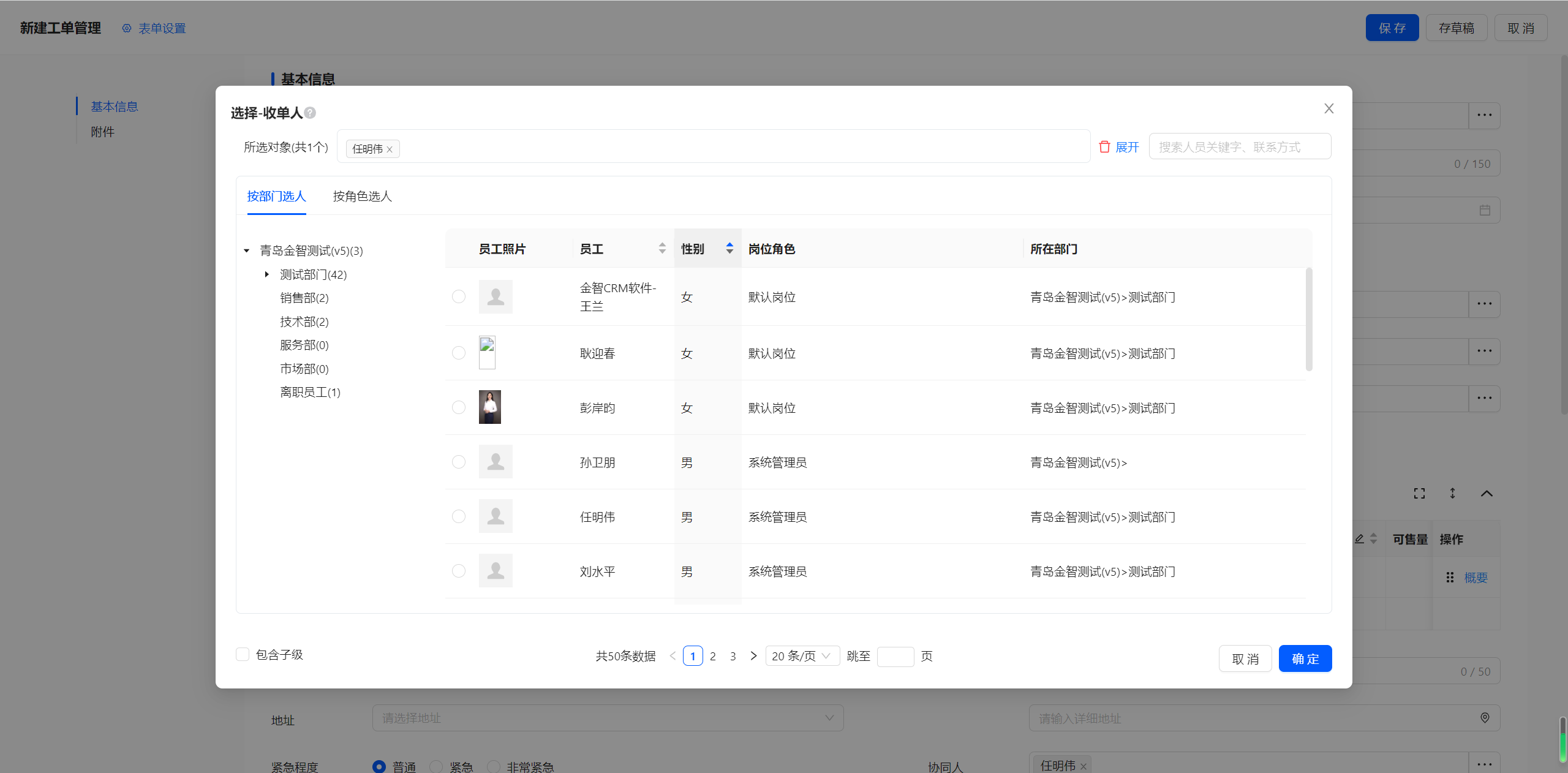
Task: Select 技术部(2) in department tree
Action: pos(304,322)
